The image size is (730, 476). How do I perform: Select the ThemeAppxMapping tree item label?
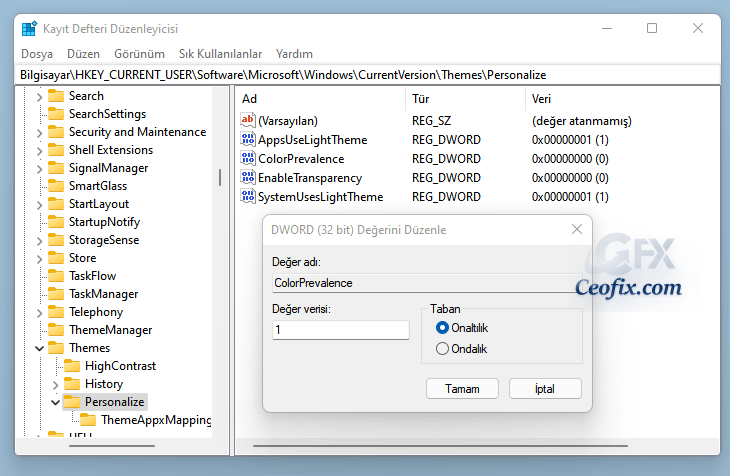(156, 420)
